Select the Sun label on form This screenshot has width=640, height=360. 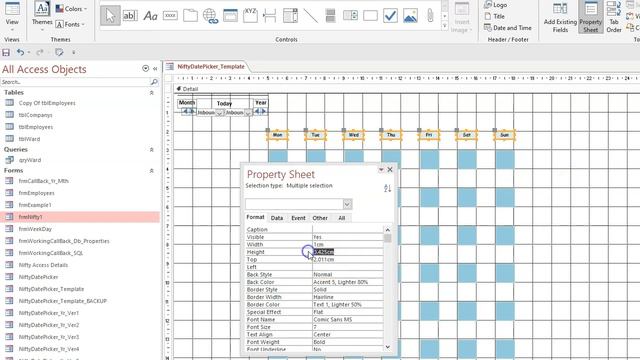[504, 135]
